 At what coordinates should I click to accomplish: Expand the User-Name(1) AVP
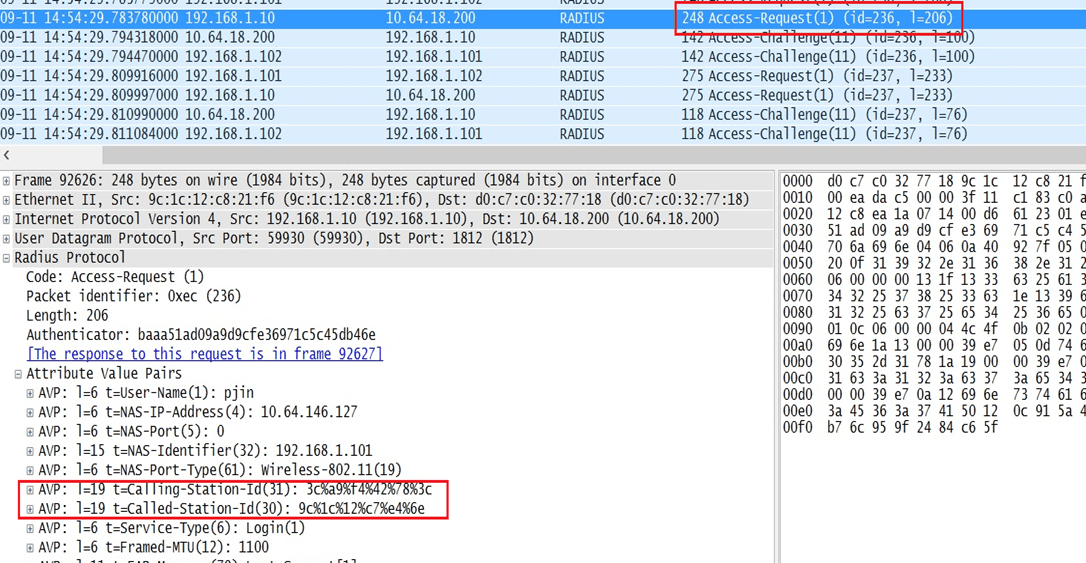click(x=30, y=393)
